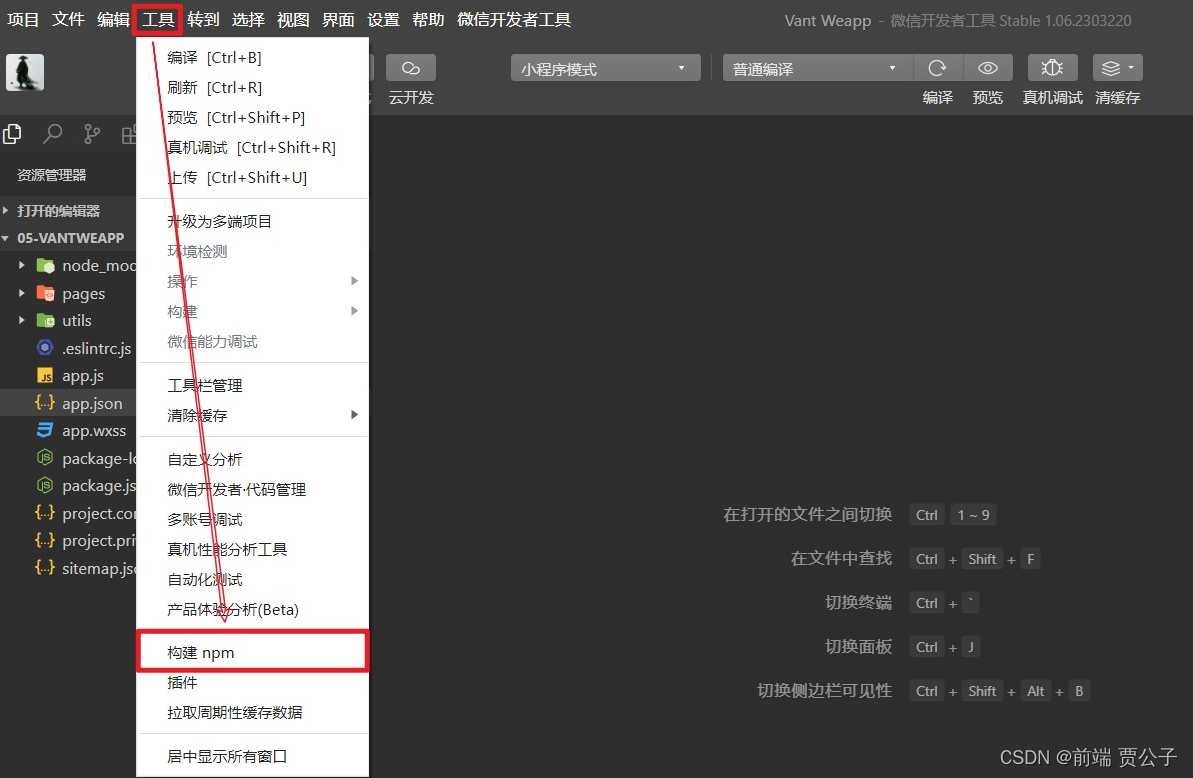Open the 项目 menu
This screenshot has width=1193, height=778.
pyautogui.click(x=23, y=19)
